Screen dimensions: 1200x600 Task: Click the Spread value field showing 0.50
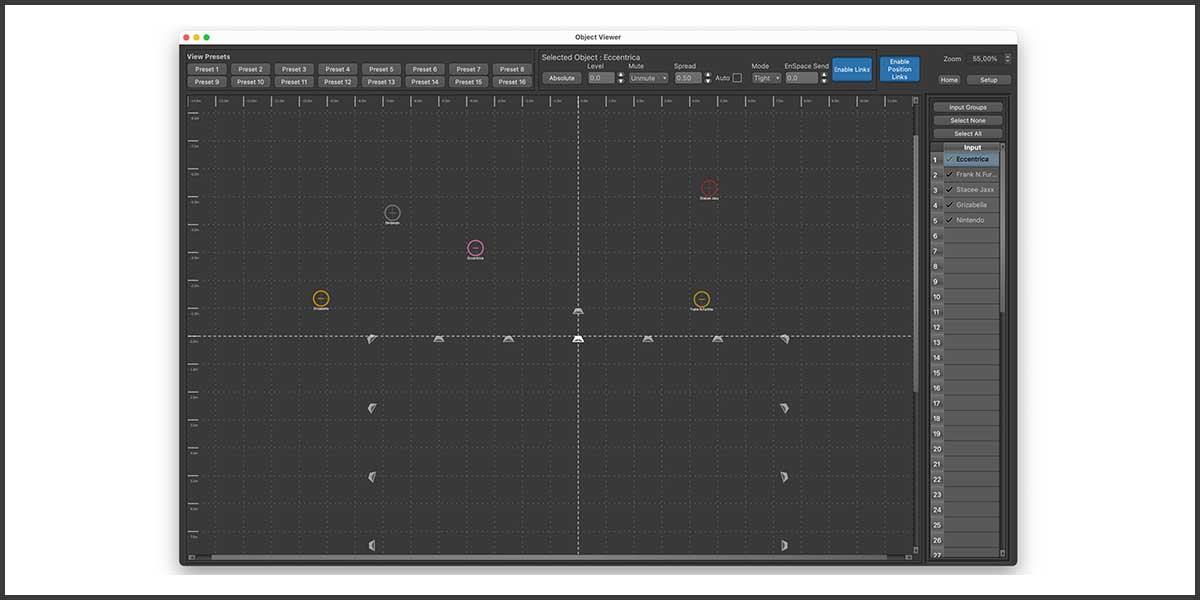[x=689, y=78]
